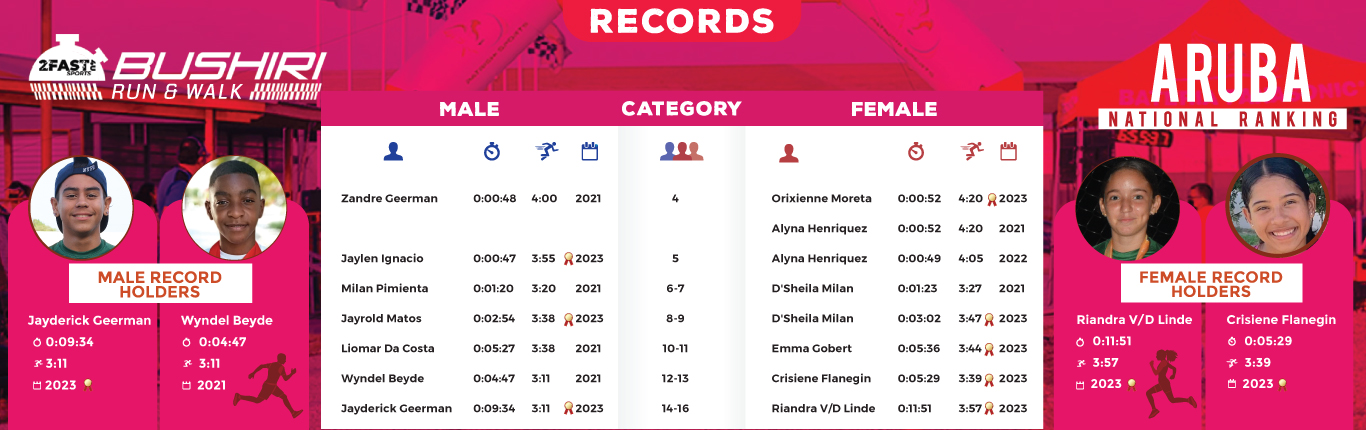Open Jayderick Geerman's profile photo
Screen dimensions: 1366x430
[x=81, y=208]
